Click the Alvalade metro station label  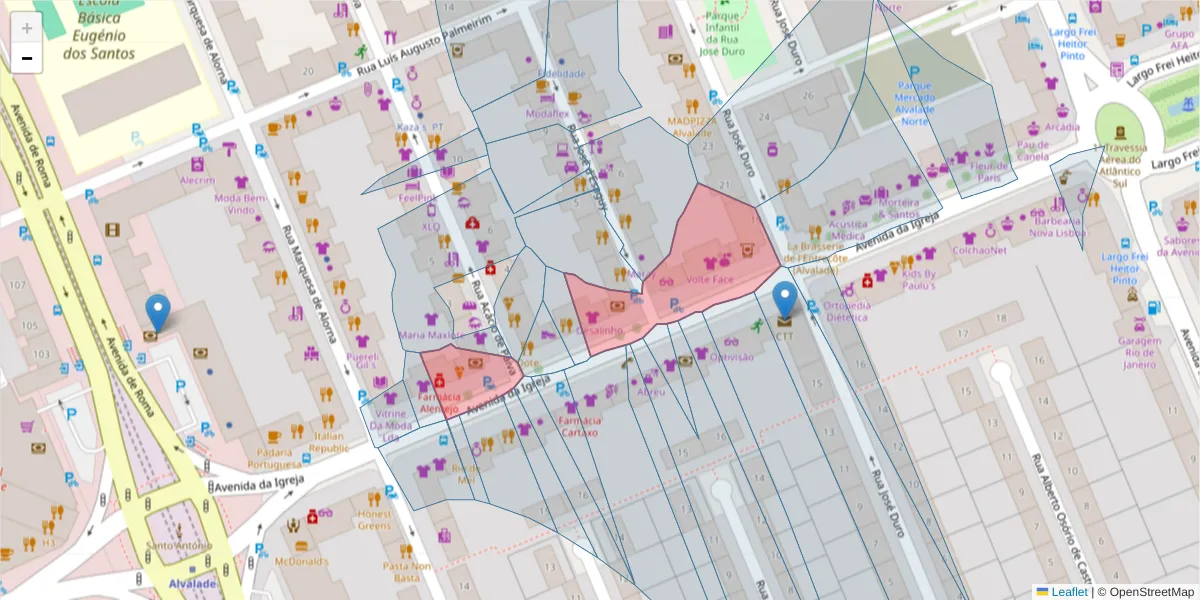(193, 583)
